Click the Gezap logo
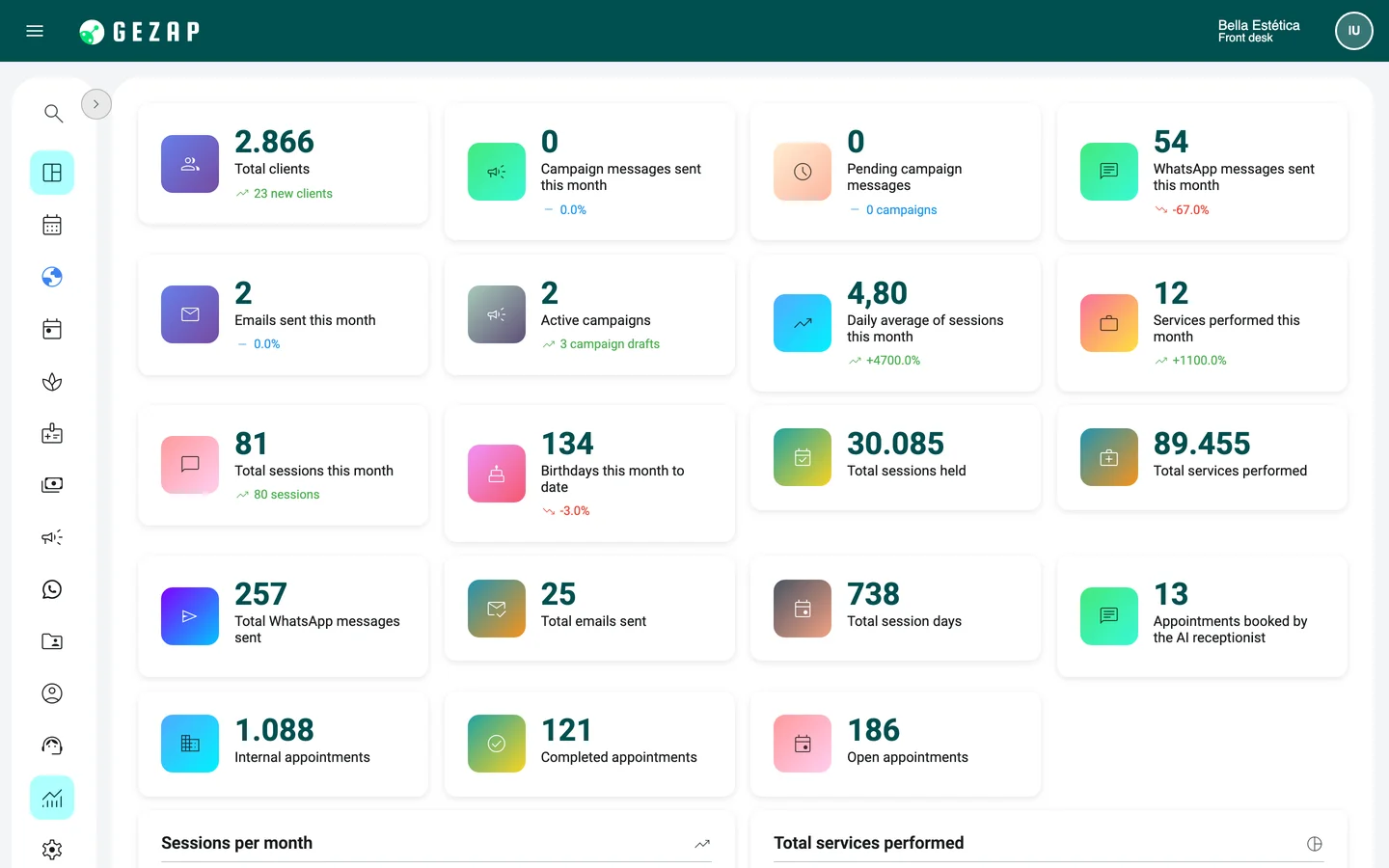 [140, 32]
